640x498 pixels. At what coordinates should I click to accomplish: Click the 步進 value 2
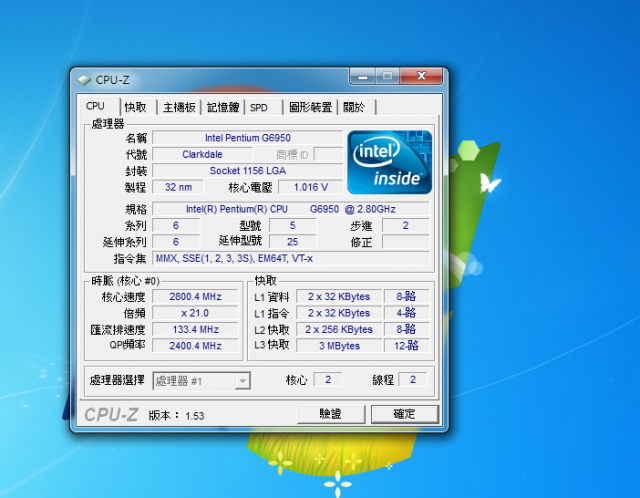[405, 225]
